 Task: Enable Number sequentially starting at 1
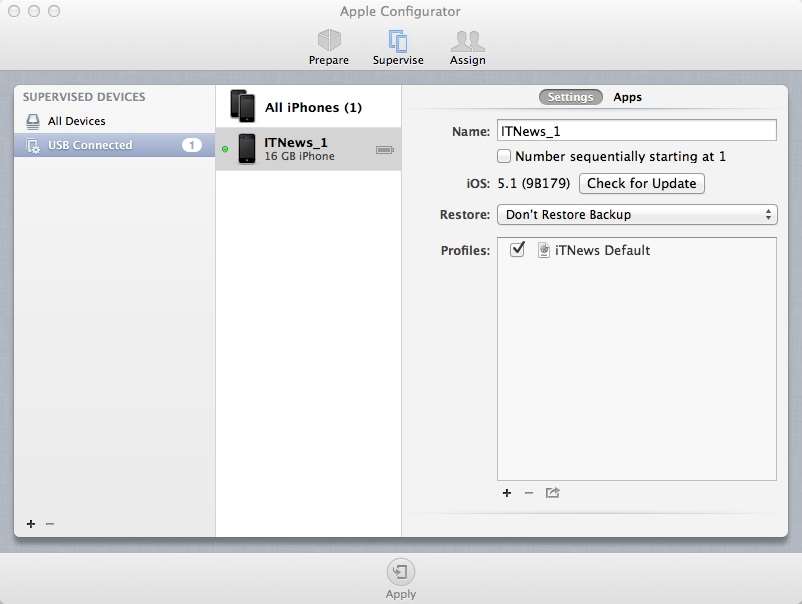[504, 156]
